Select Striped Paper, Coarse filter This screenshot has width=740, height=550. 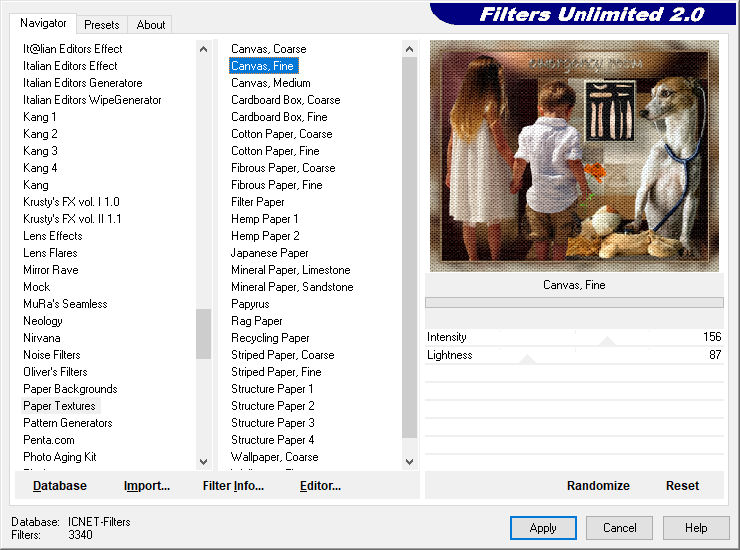tap(283, 355)
